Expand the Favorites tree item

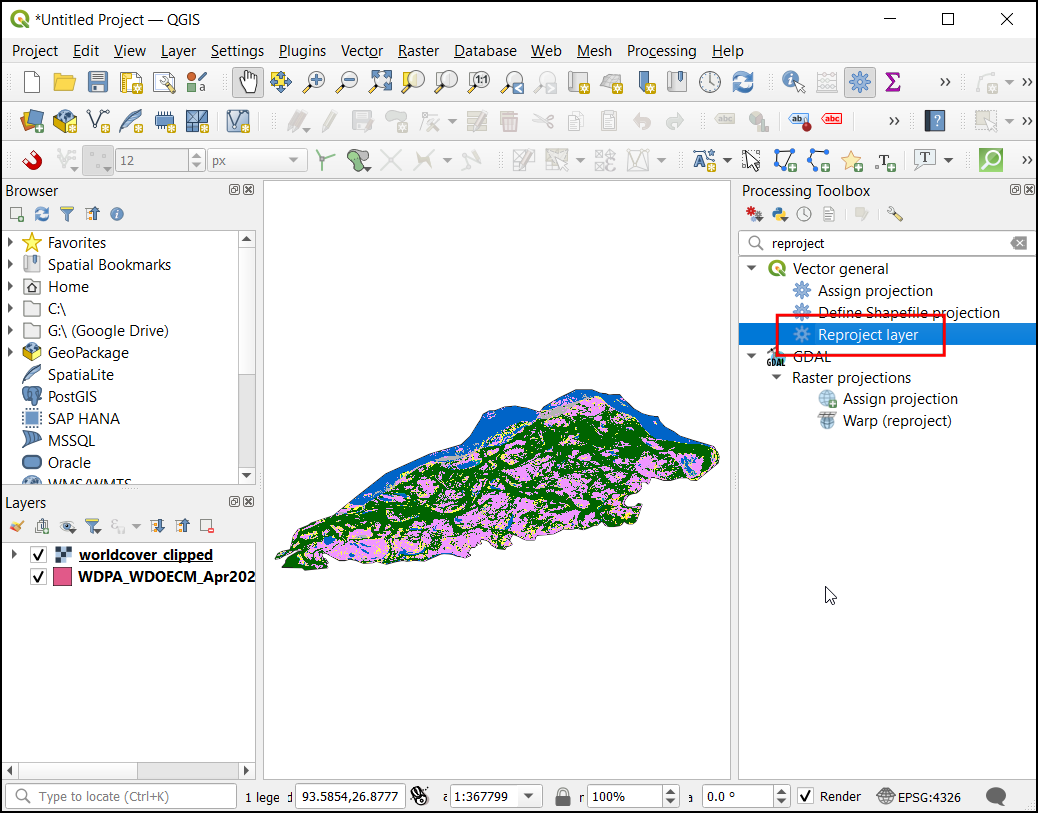[11, 243]
